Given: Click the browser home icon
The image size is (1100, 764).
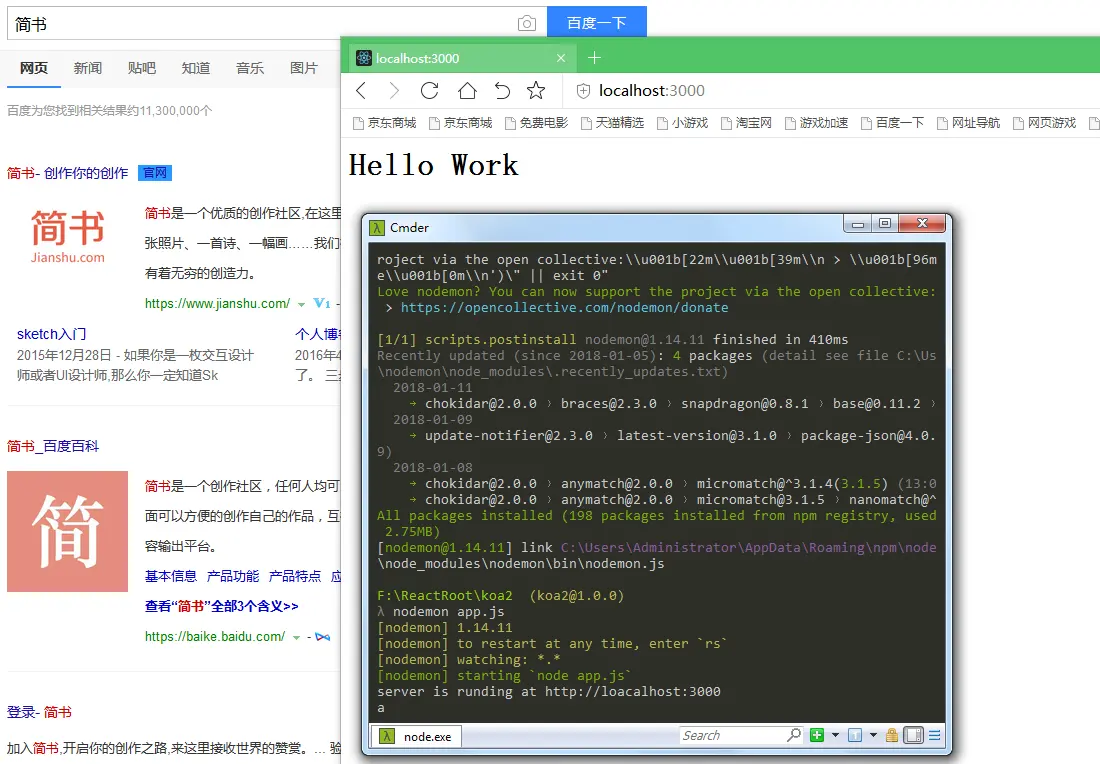Looking at the screenshot, I should [x=467, y=91].
